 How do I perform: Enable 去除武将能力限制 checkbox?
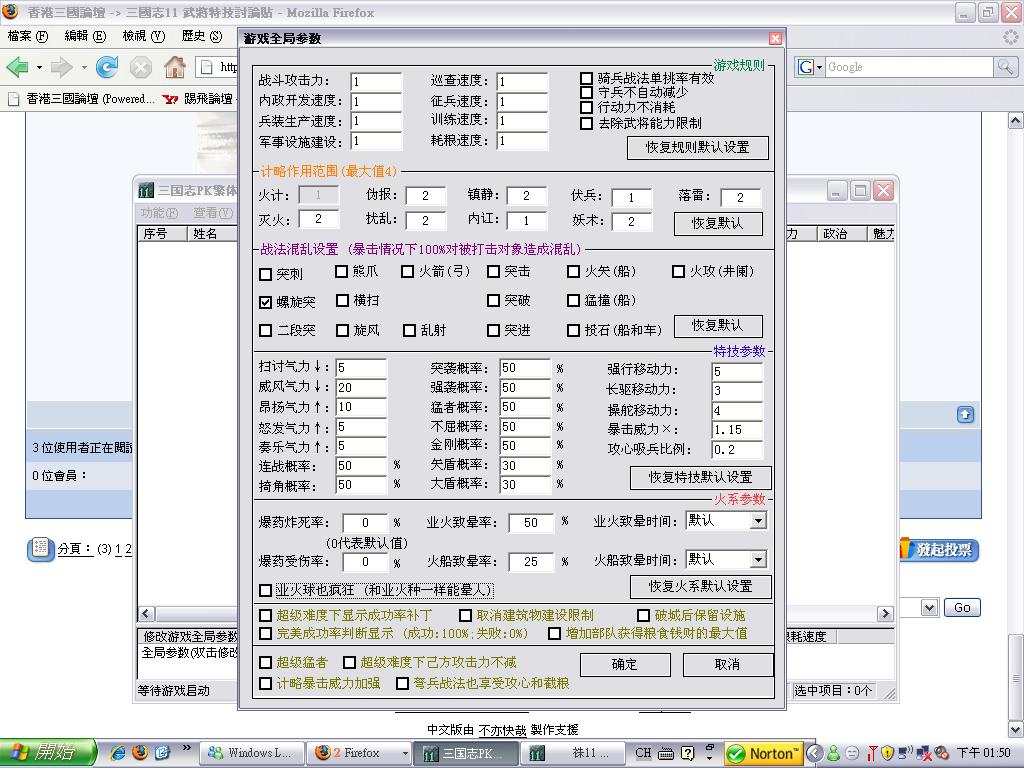(x=586, y=123)
